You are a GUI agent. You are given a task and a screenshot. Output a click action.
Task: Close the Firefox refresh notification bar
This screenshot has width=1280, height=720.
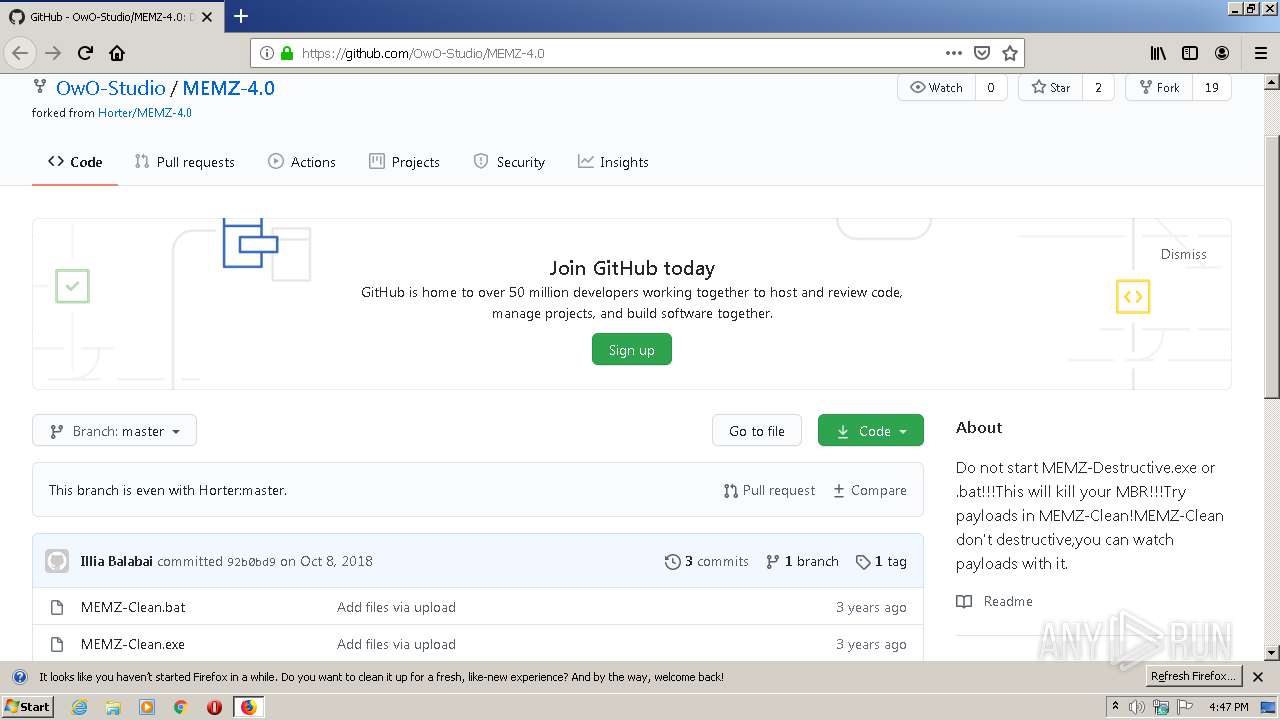(1258, 677)
